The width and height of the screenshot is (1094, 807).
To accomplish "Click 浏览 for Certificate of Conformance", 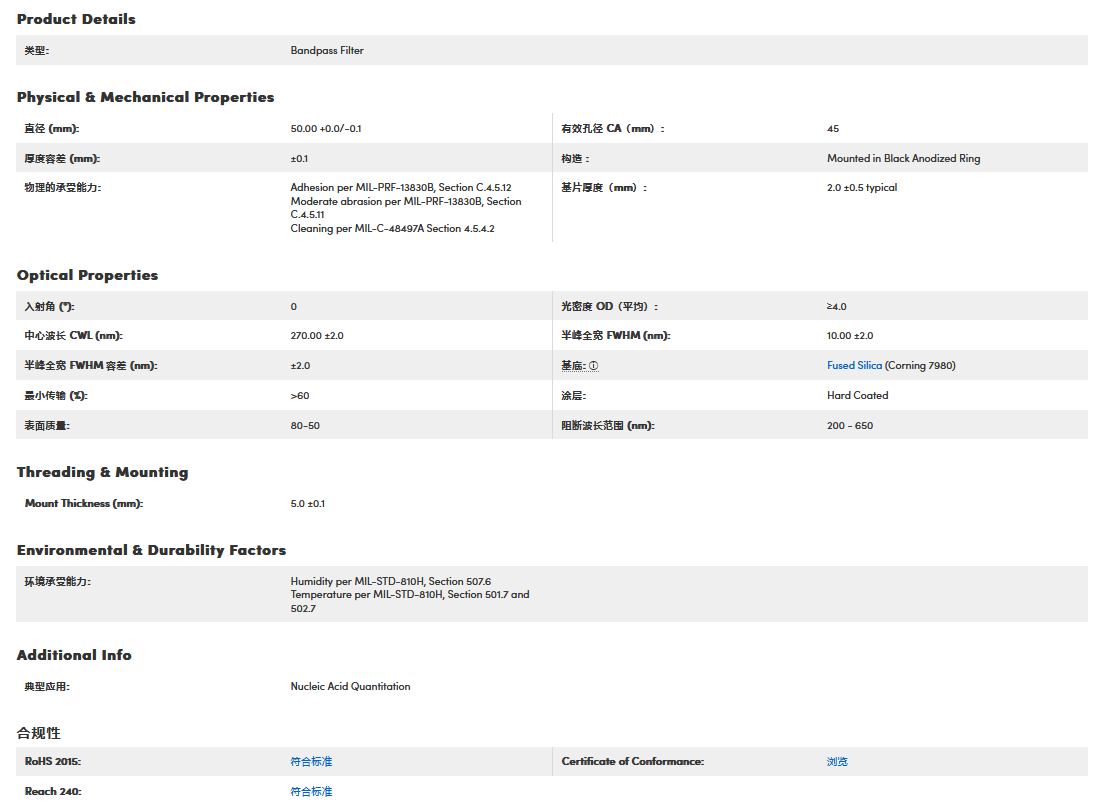I will [837, 762].
